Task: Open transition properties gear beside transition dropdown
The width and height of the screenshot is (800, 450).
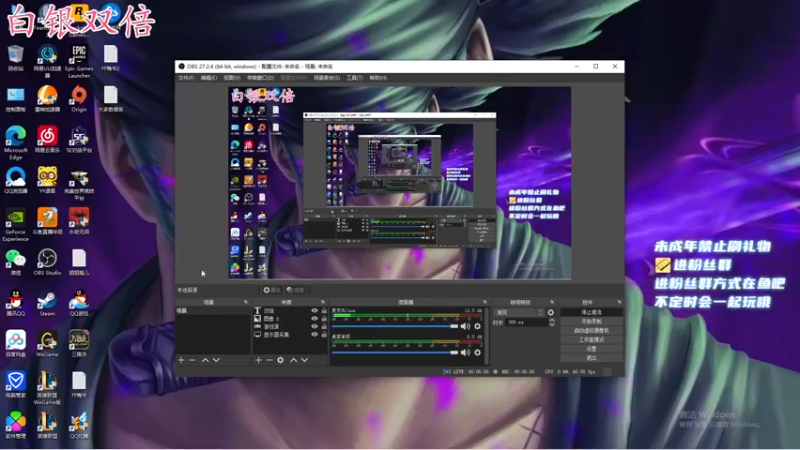Action: [551, 312]
